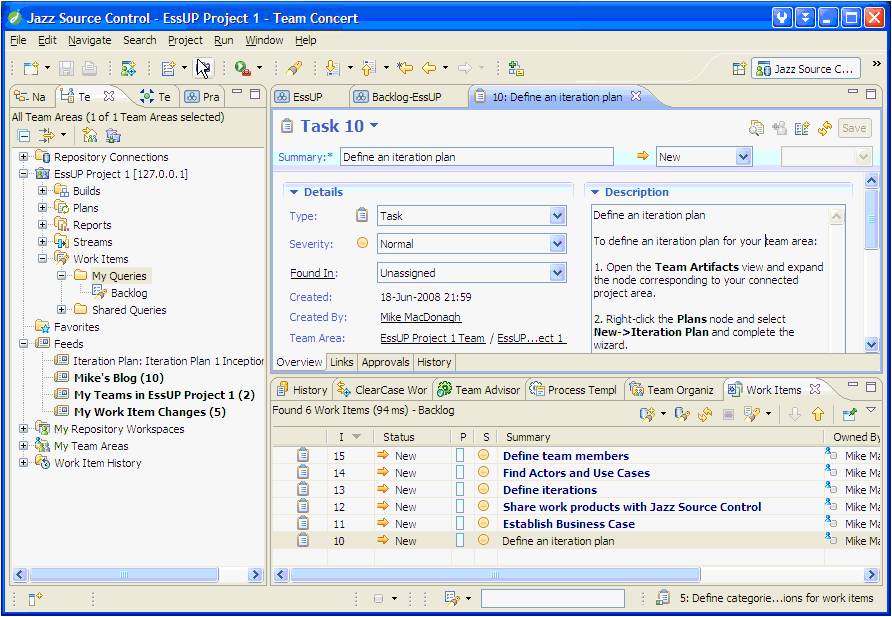The height and width of the screenshot is (617, 892).
Task: Expand the Repository Connections node
Action: pos(24,157)
